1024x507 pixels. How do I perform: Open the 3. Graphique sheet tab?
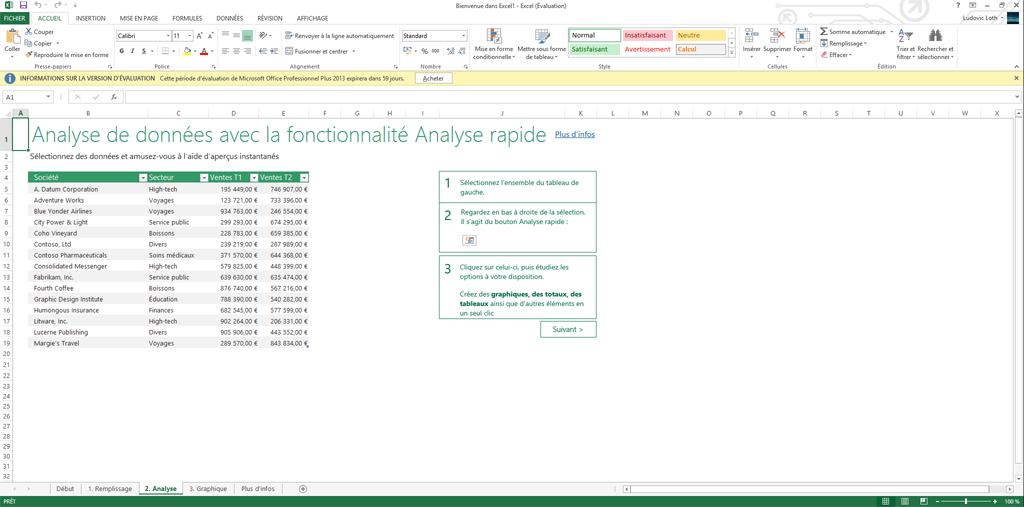[208, 488]
